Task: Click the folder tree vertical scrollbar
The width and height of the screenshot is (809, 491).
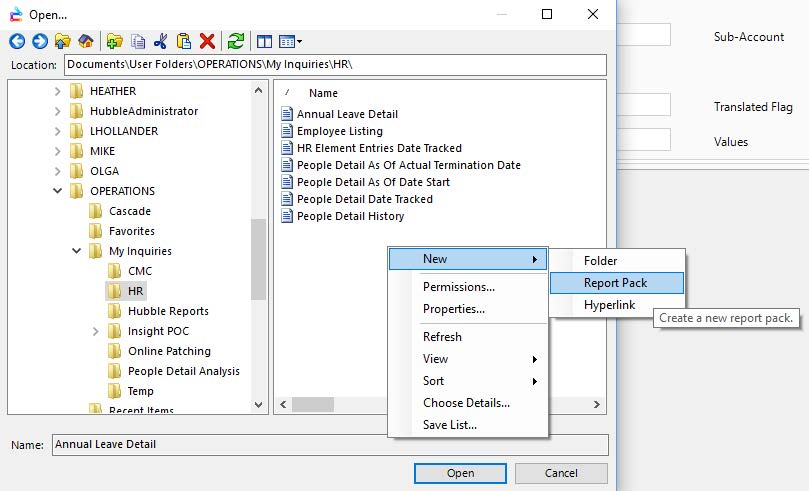Action: (x=260, y=260)
